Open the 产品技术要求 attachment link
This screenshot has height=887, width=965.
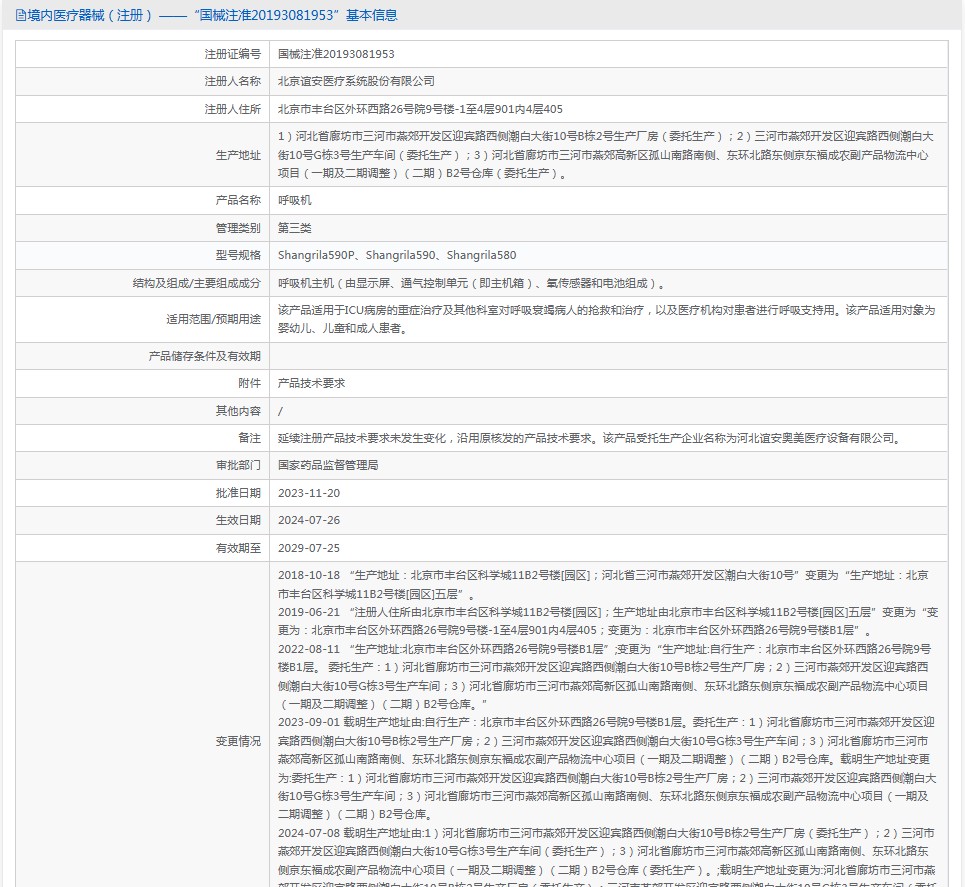pos(311,383)
